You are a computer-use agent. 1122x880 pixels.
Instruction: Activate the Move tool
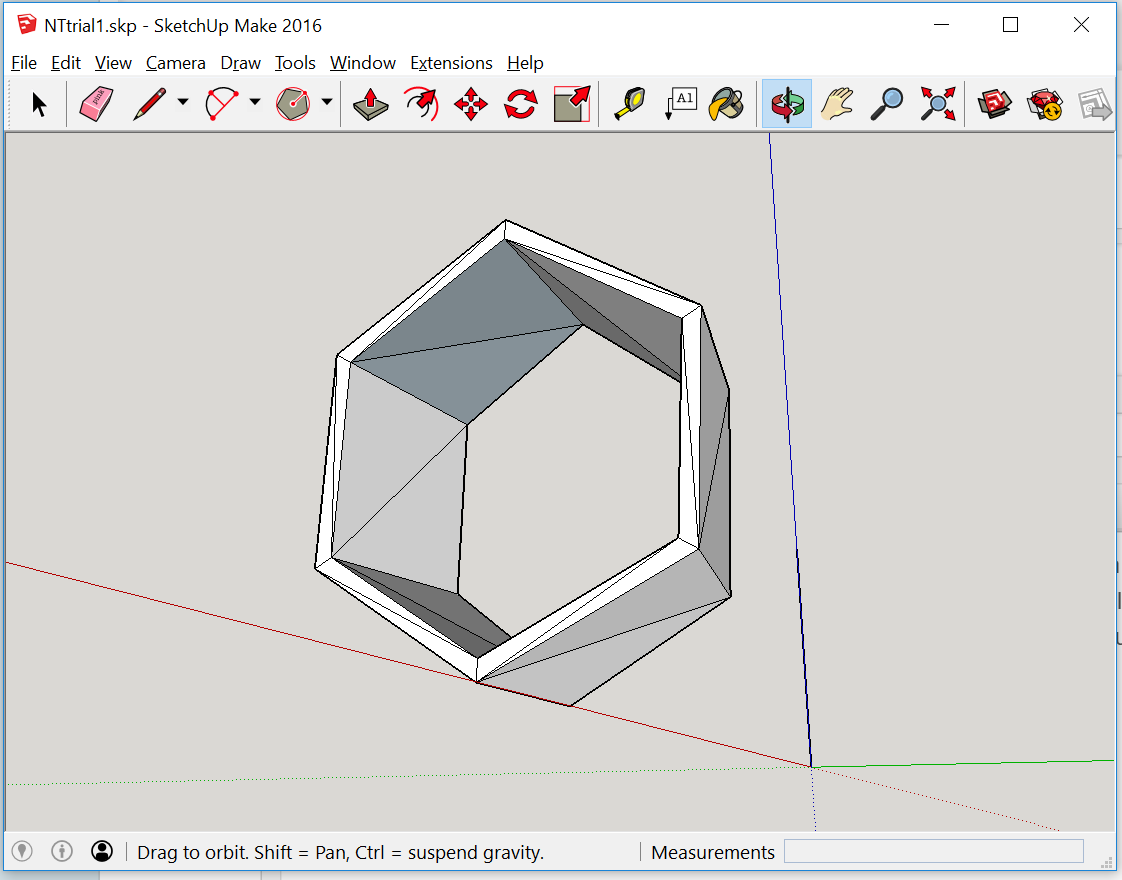pyautogui.click(x=470, y=103)
